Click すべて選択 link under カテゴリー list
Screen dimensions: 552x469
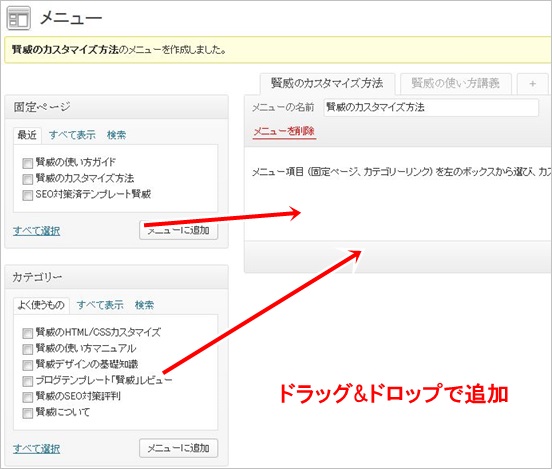tap(37, 449)
